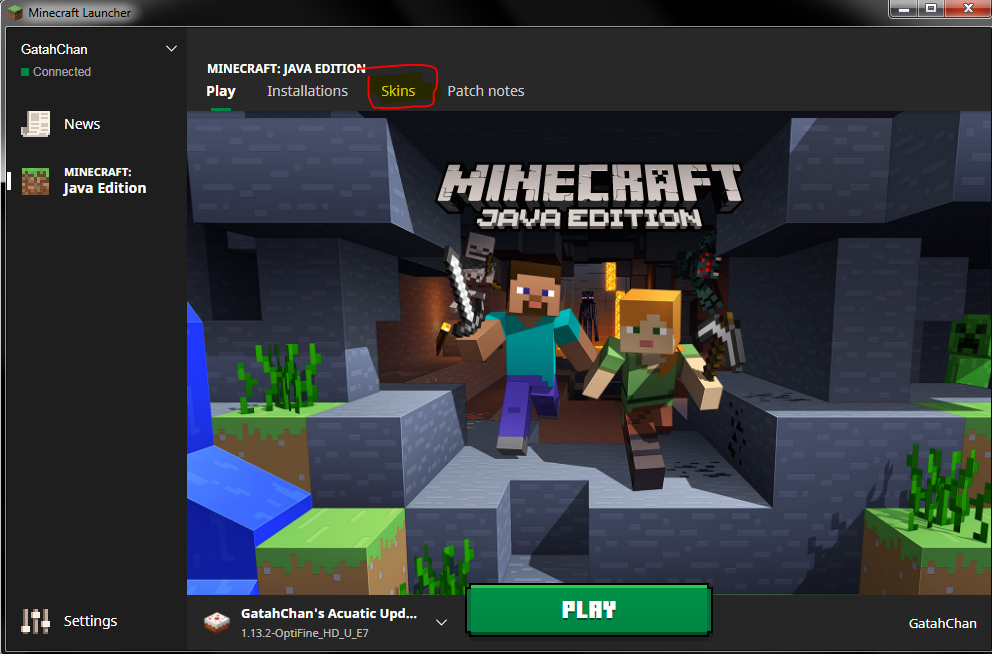Switch to the Play tab

click(x=221, y=91)
